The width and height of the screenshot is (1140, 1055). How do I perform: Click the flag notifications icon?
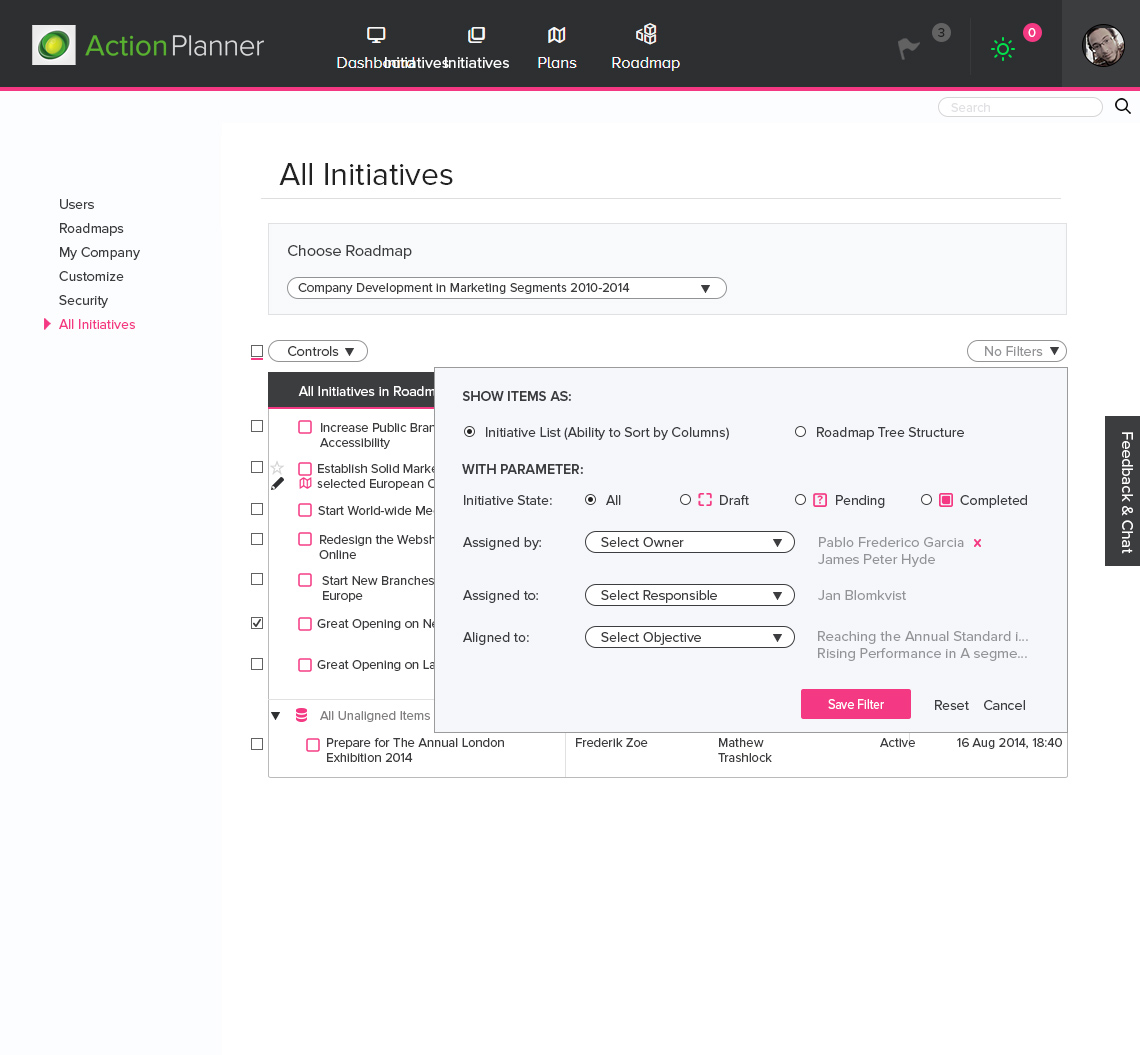(908, 49)
